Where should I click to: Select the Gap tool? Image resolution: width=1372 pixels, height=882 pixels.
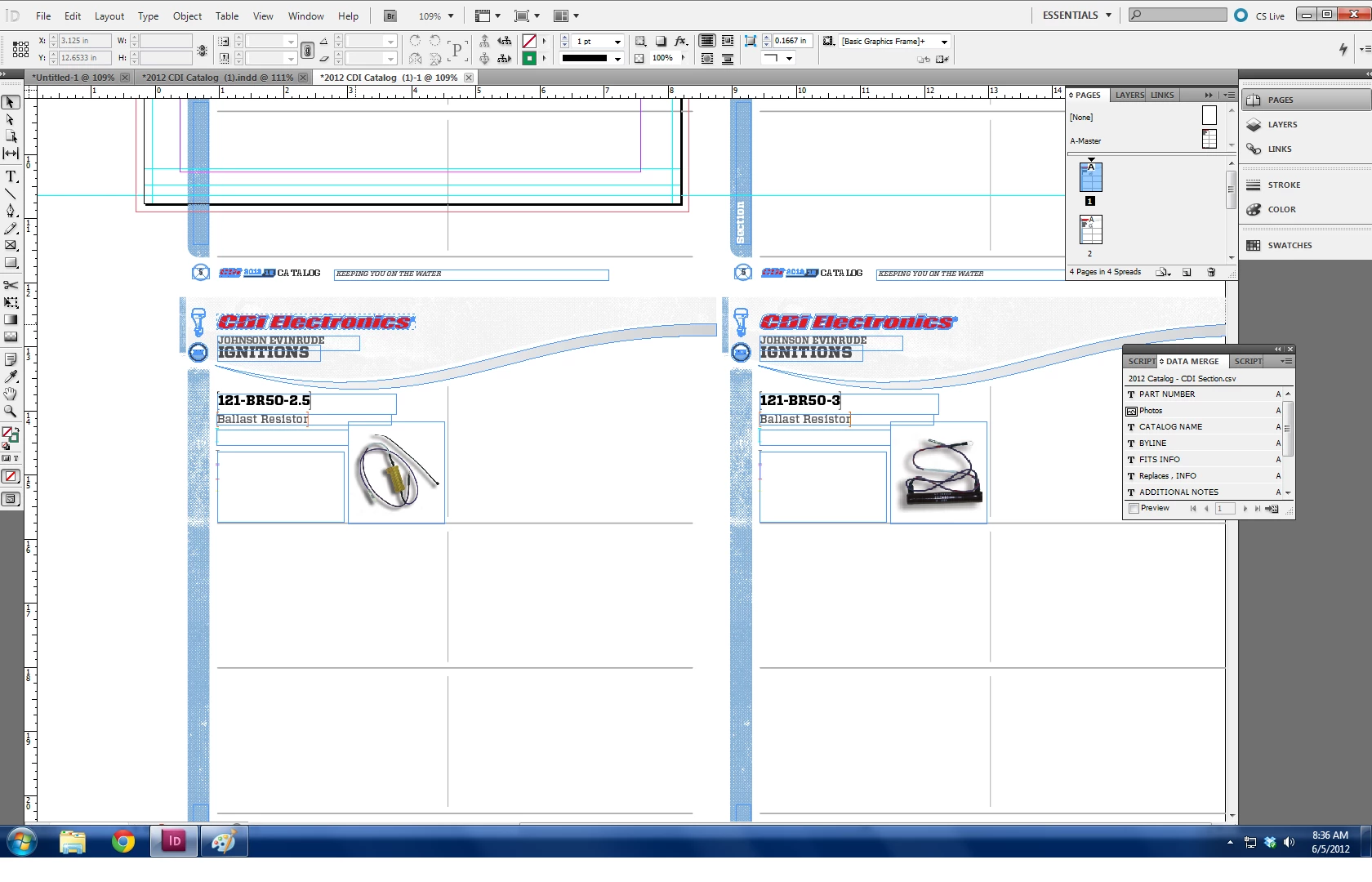(11, 154)
